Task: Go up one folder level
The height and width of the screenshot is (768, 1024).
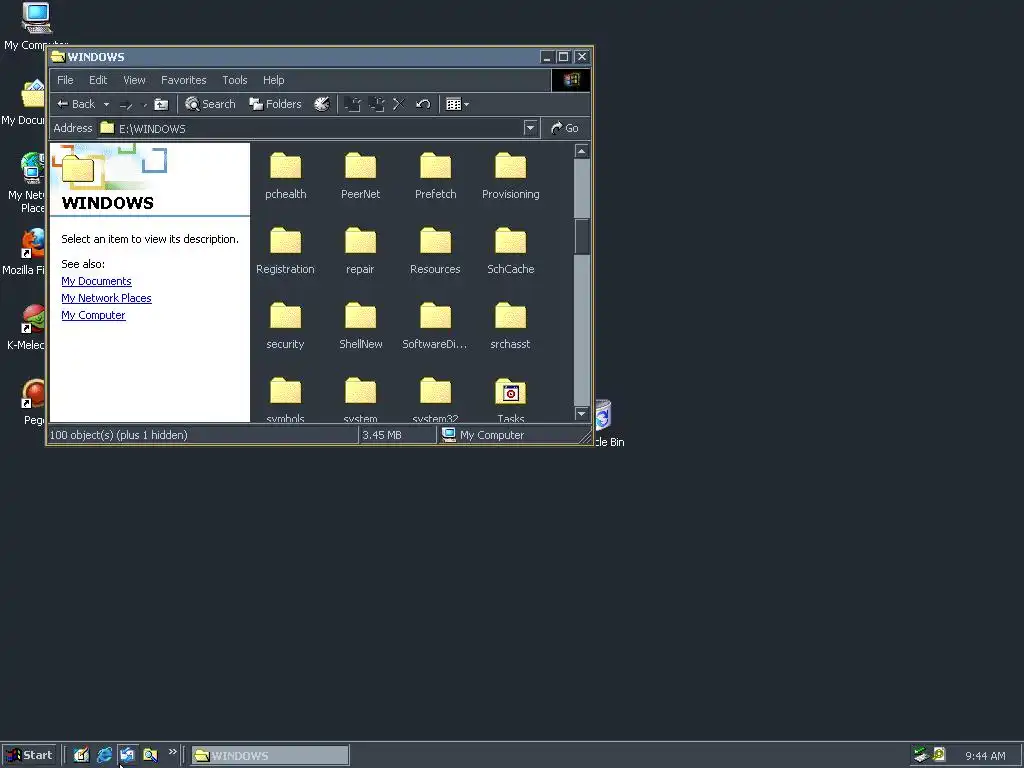Action: pyautogui.click(x=161, y=104)
